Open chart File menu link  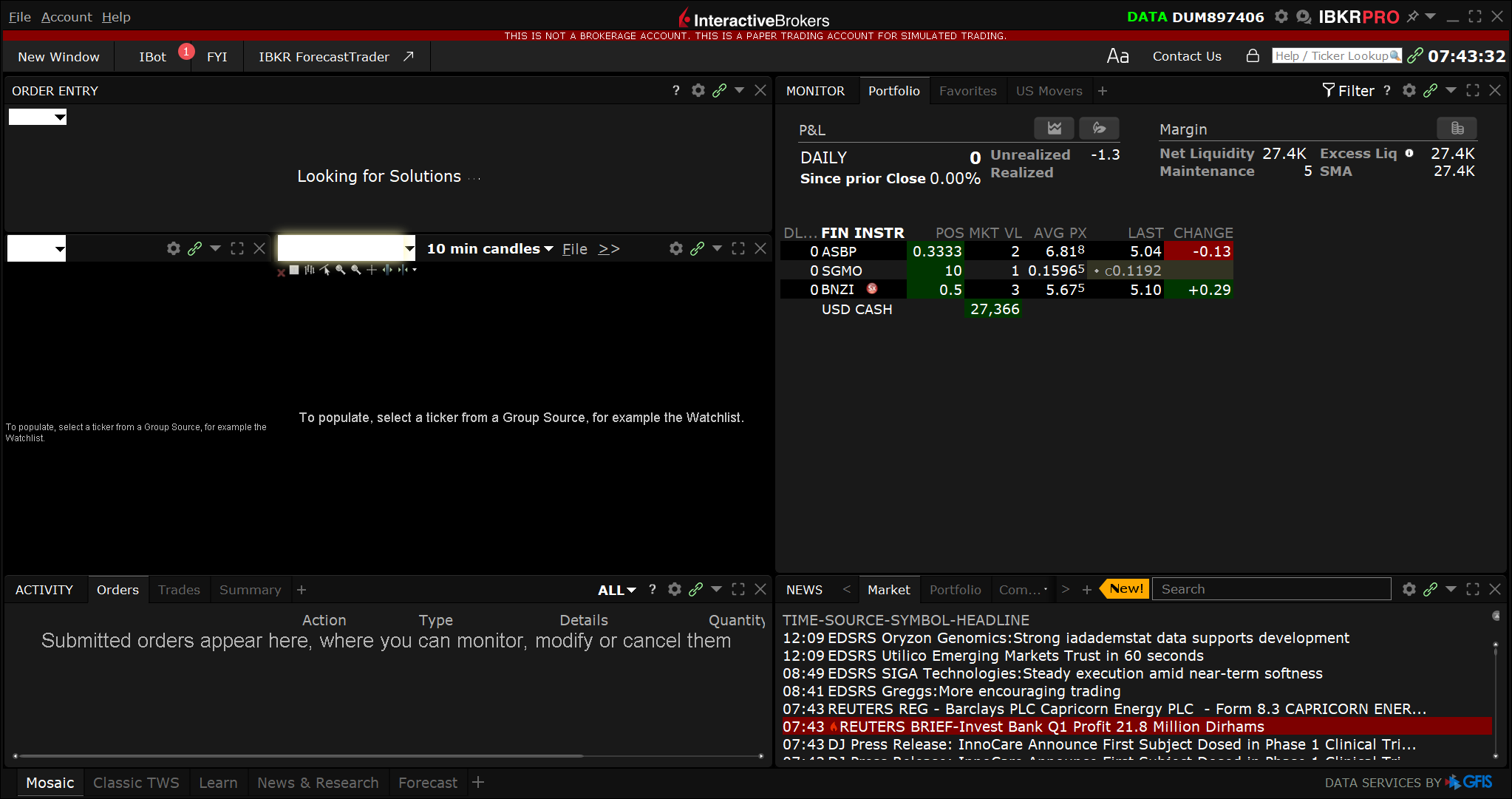tap(574, 249)
